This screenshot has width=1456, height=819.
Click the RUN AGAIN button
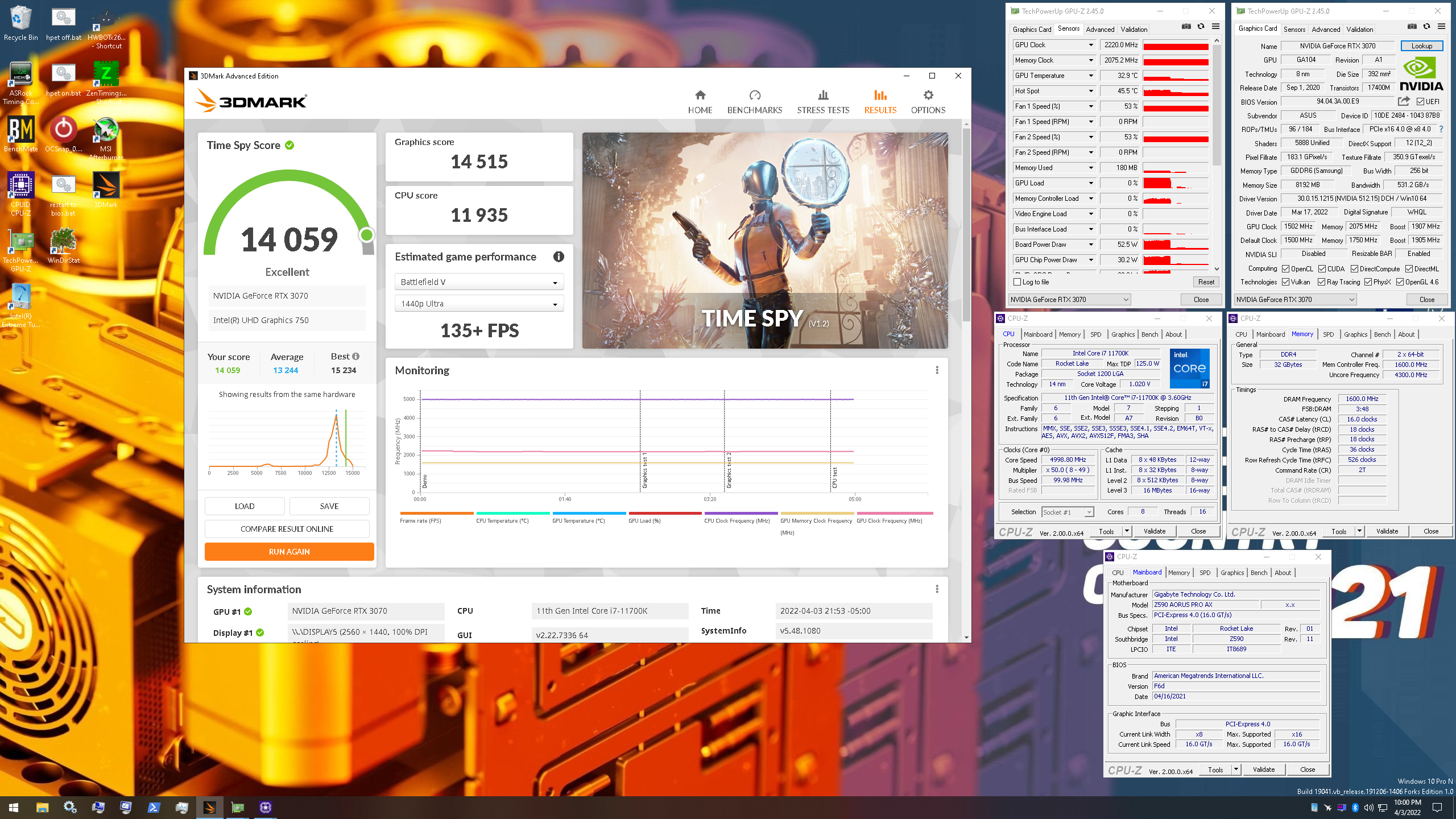289,552
